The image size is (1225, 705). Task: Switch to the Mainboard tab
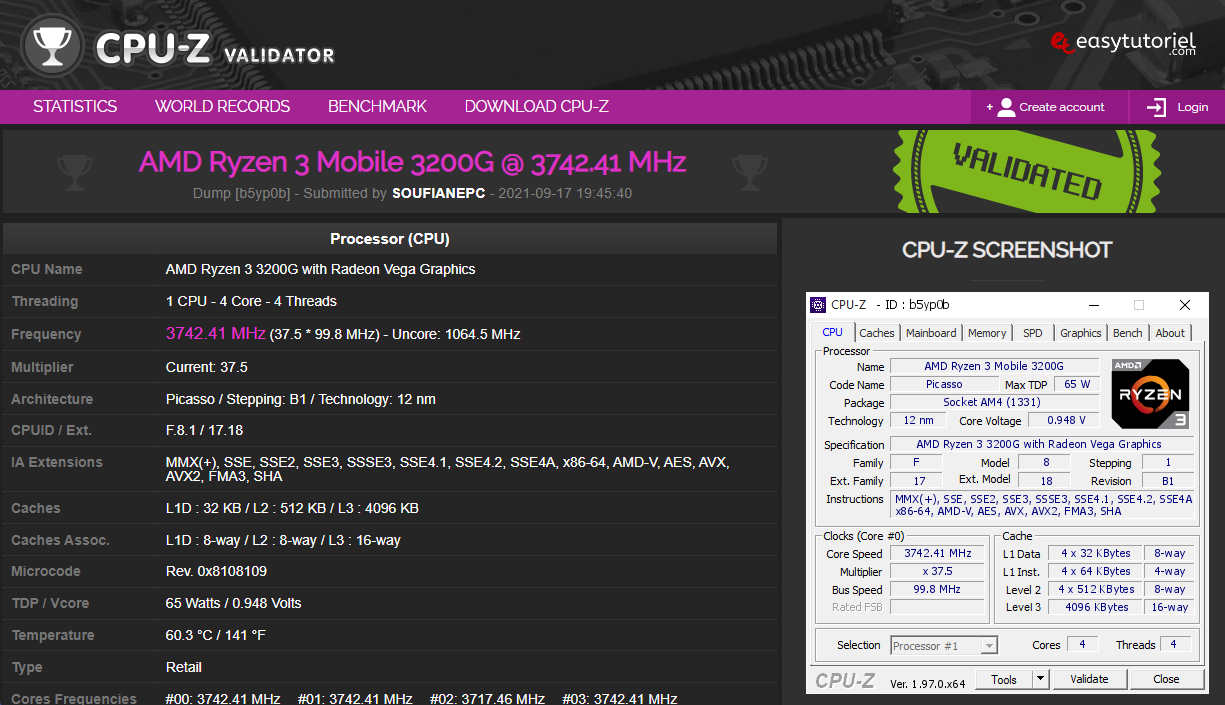coord(931,333)
